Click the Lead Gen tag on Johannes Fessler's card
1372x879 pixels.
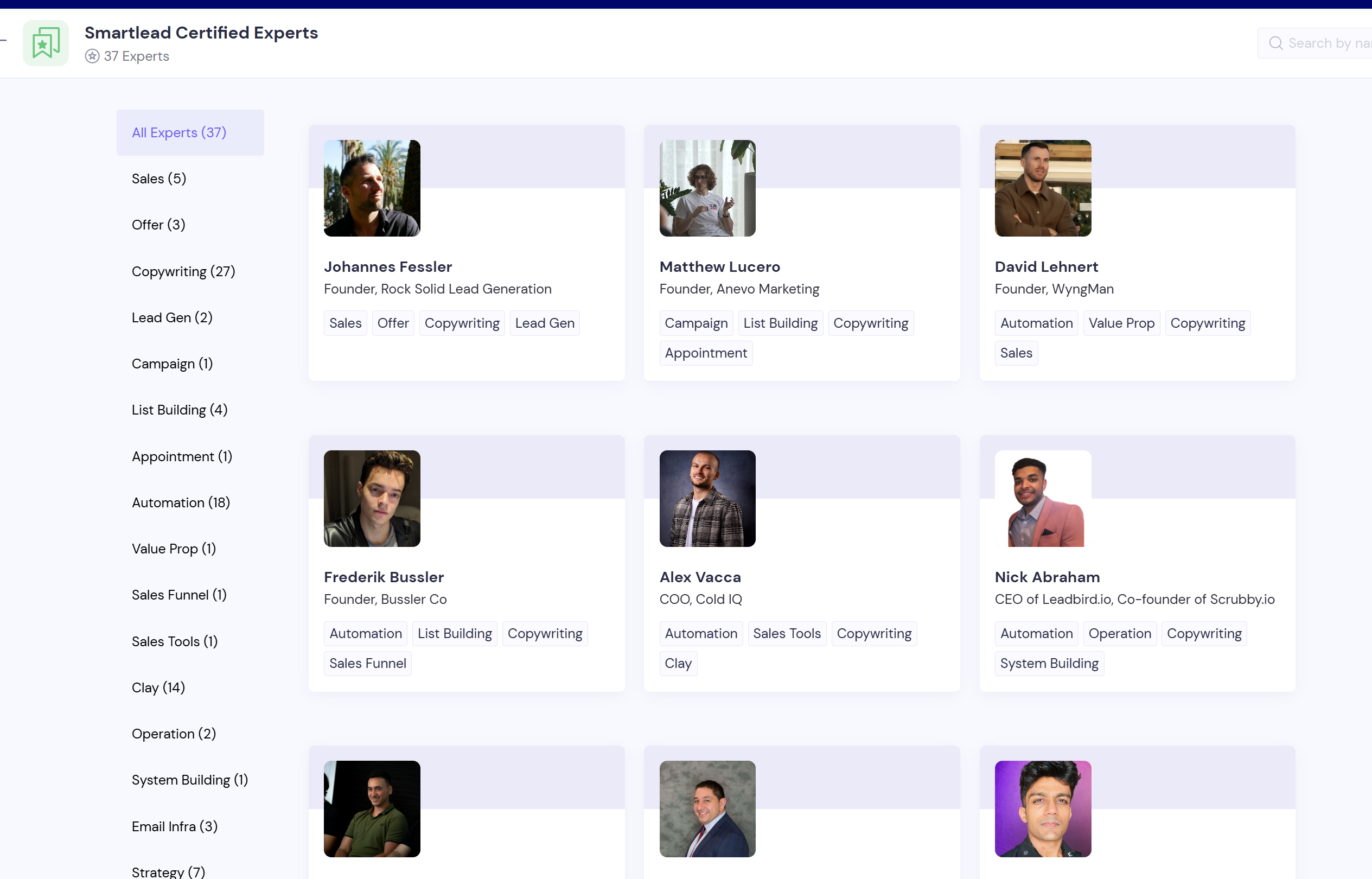[545, 323]
